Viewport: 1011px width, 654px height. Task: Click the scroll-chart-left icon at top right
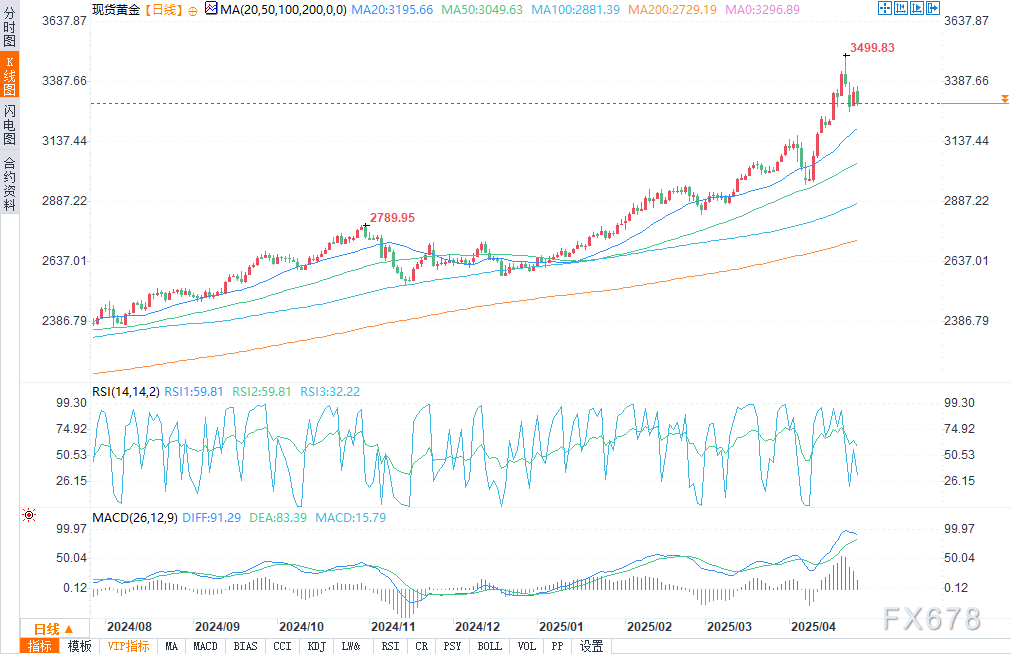[901, 8]
